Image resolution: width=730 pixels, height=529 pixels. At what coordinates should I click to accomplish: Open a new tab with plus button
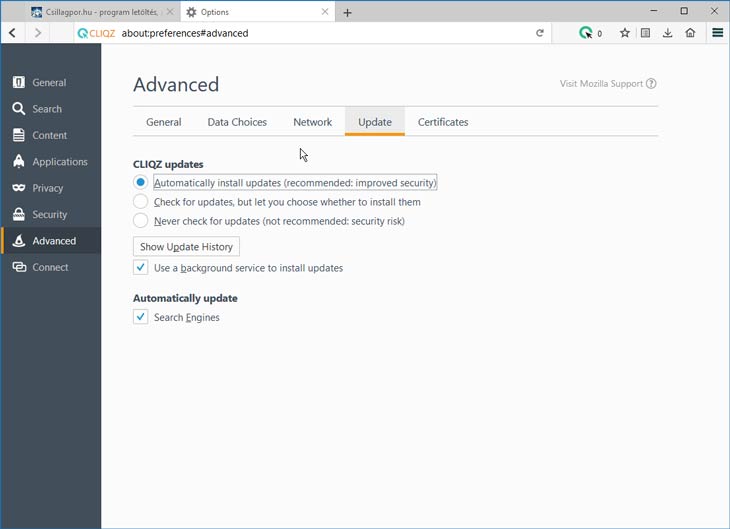347,13
